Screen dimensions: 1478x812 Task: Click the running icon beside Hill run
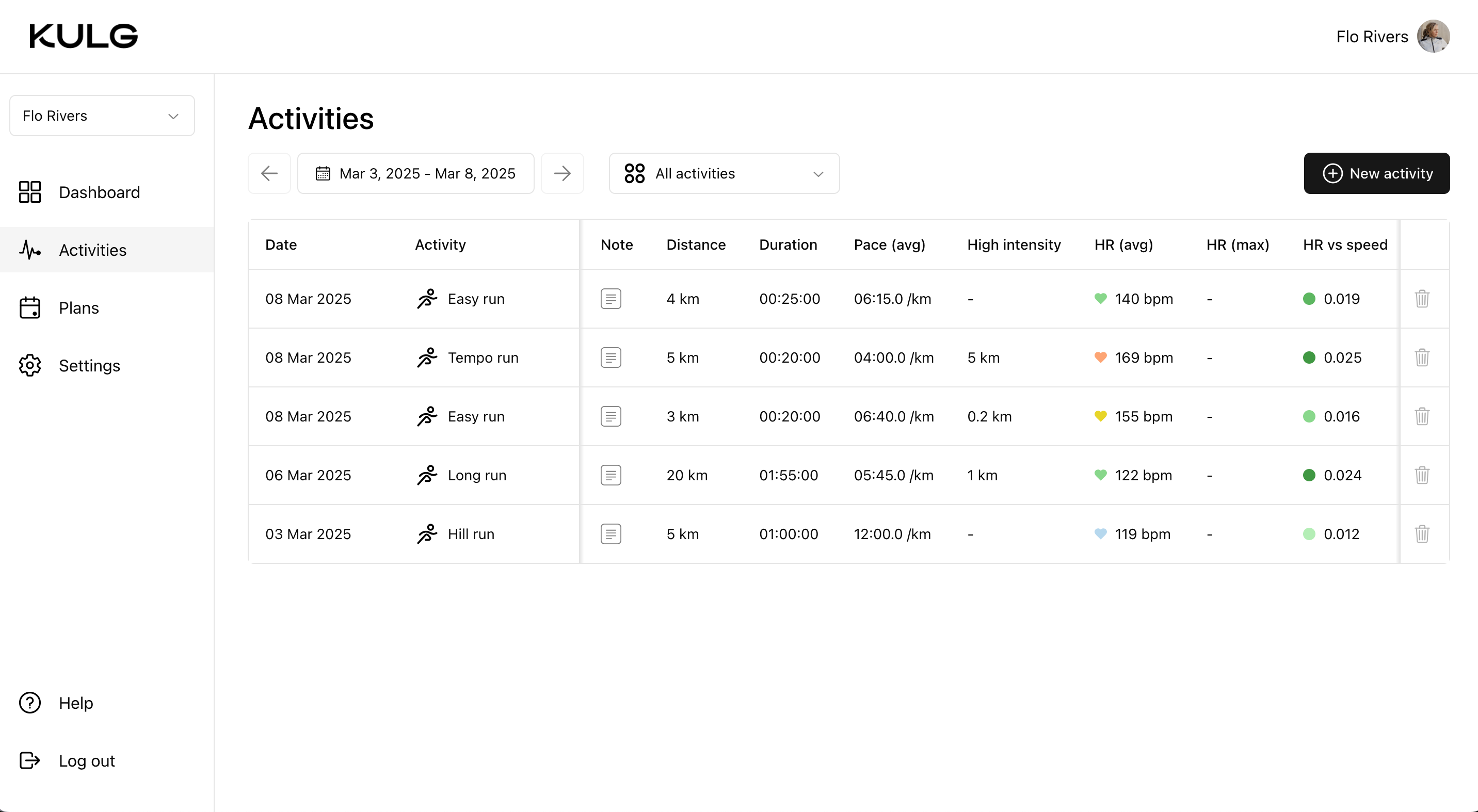tap(427, 533)
